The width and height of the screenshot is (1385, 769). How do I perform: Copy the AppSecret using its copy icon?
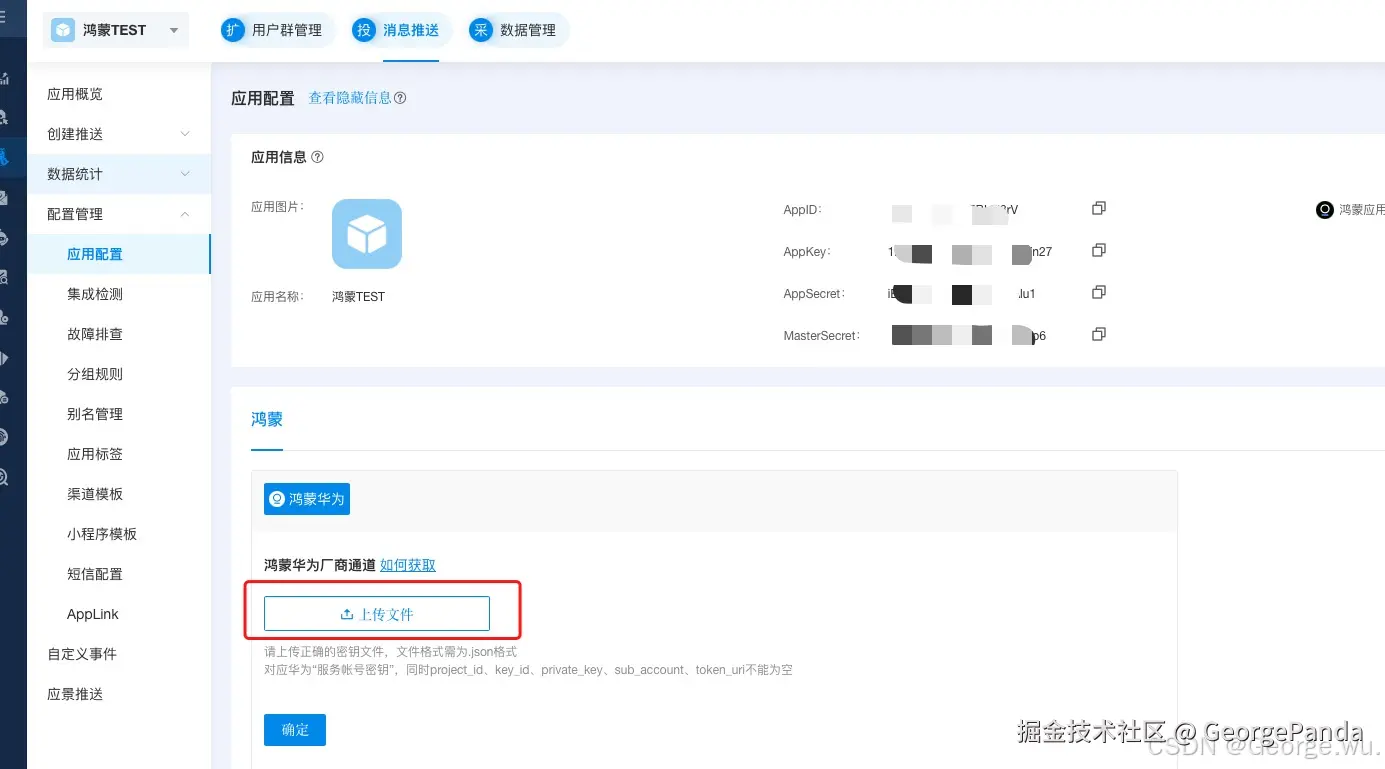pos(1098,292)
